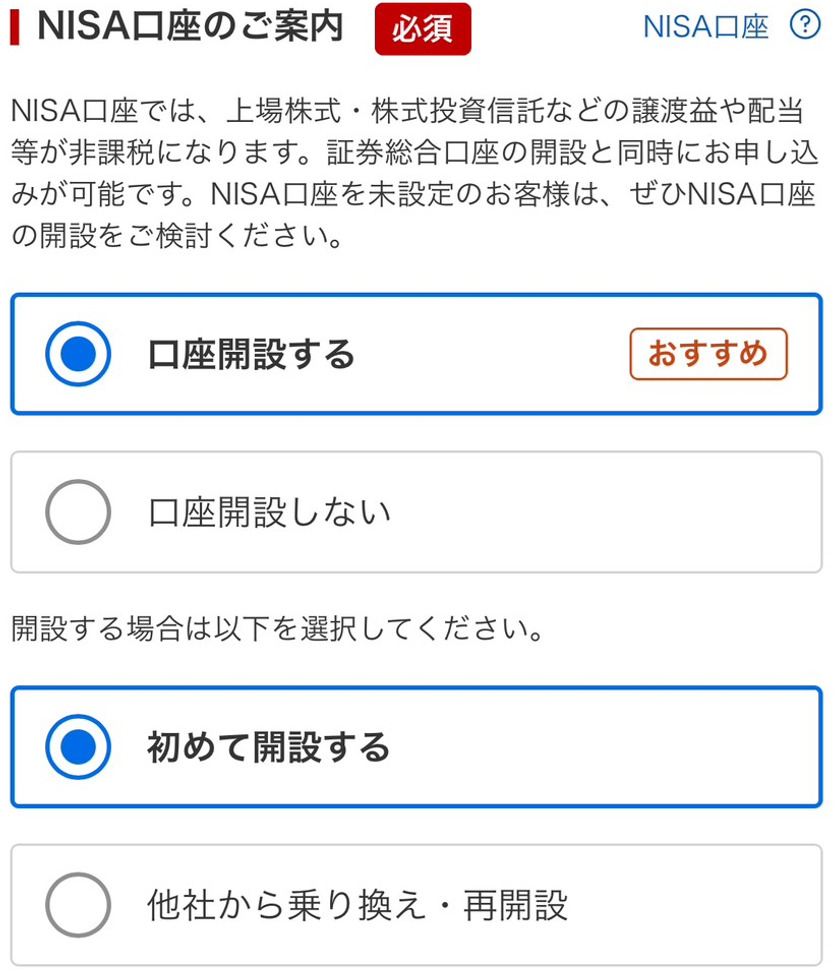Click the NISA口座のご案内 heading
The height and width of the screenshot is (975, 834).
pos(190,28)
